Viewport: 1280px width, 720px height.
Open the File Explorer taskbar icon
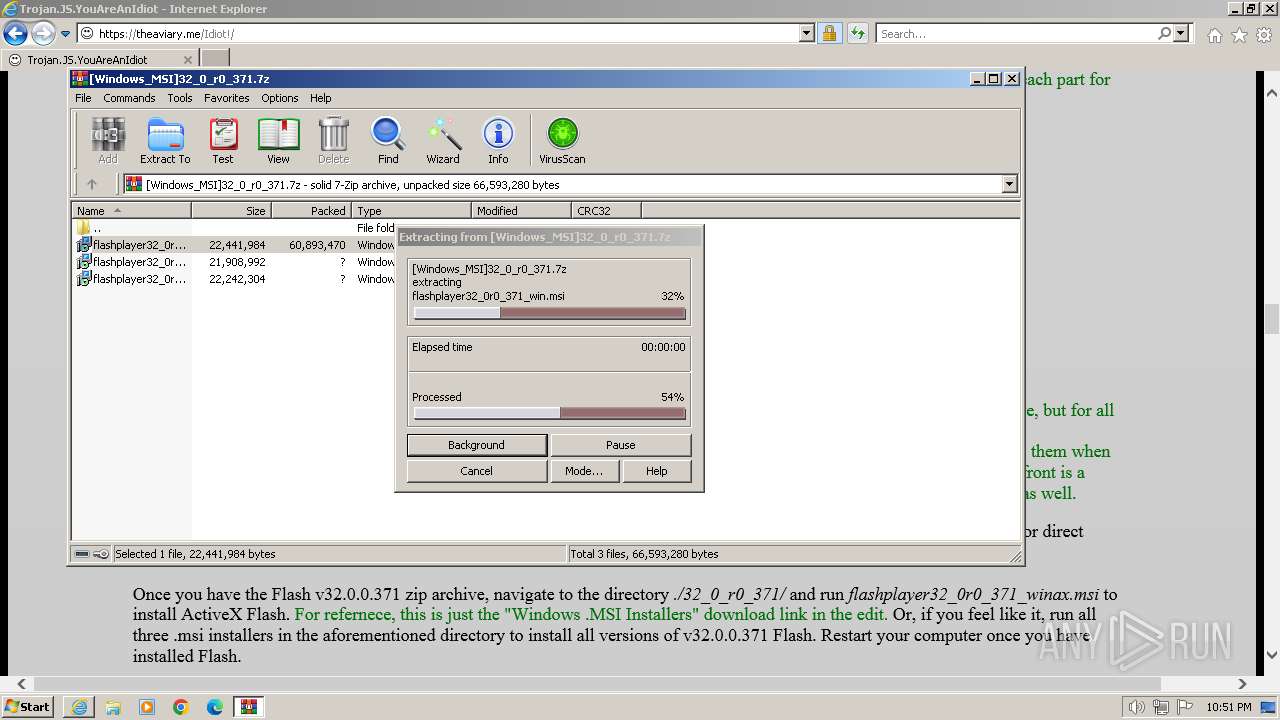point(113,707)
